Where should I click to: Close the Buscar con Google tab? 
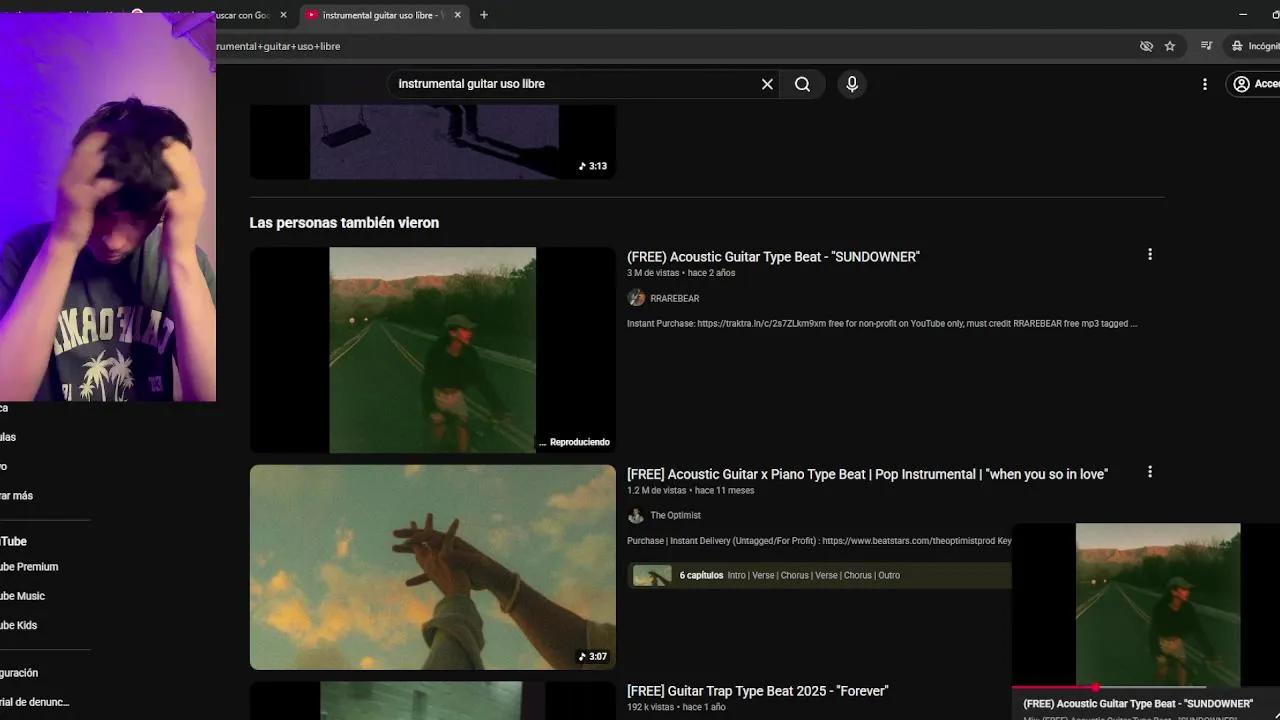tap(283, 15)
